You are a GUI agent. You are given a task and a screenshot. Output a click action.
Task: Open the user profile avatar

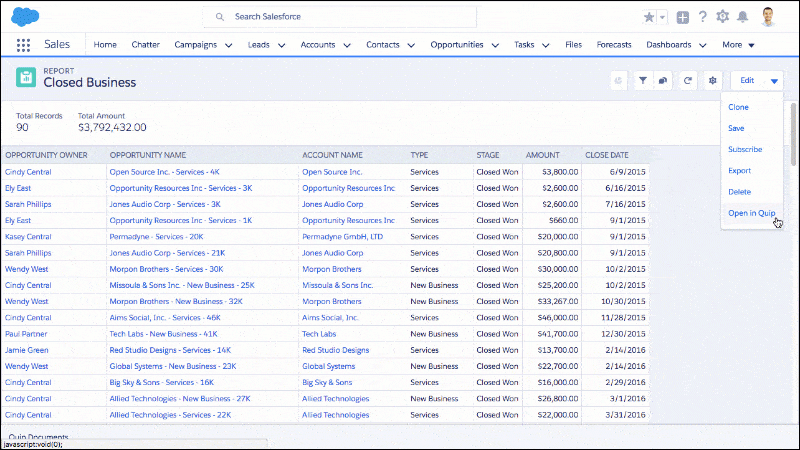[x=768, y=16]
